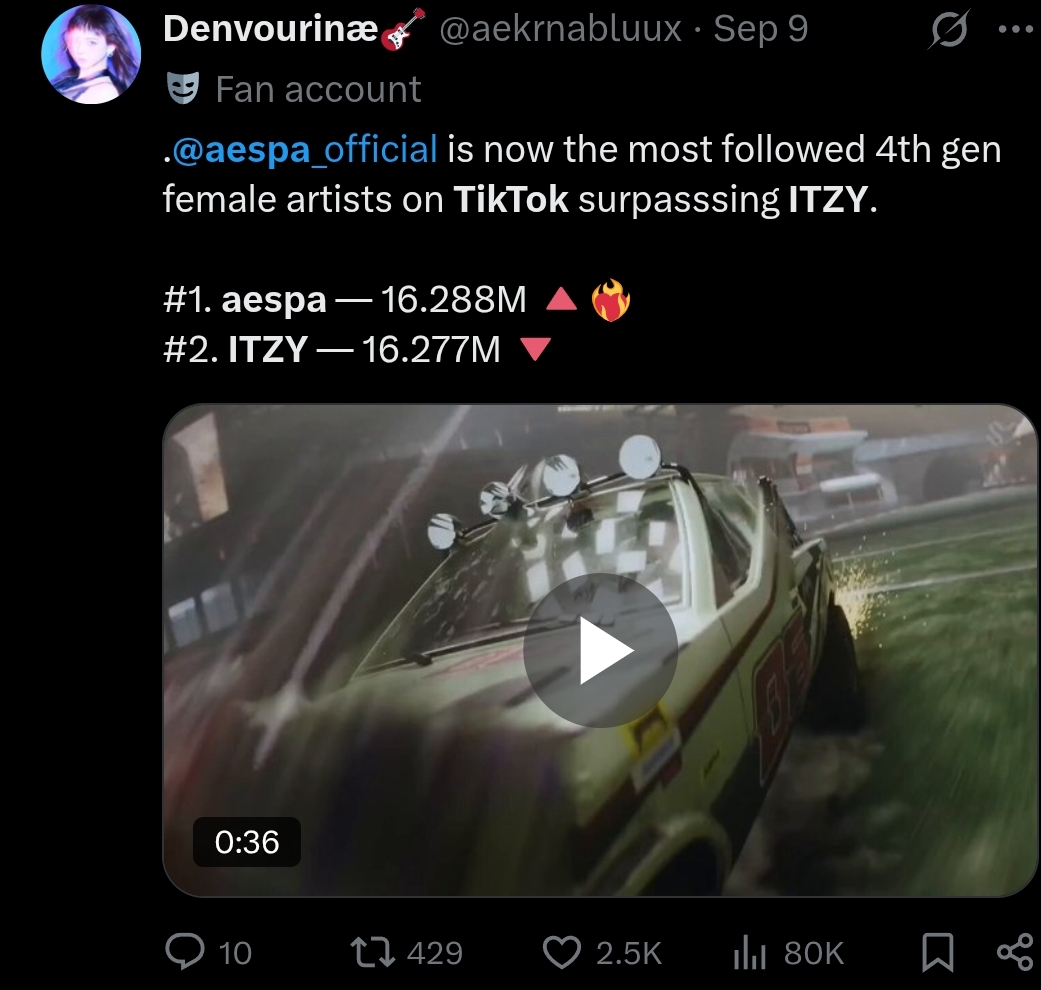Bookmark the post with the bookmark icon
Viewport: 1041px width, 990px height.
point(938,952)
